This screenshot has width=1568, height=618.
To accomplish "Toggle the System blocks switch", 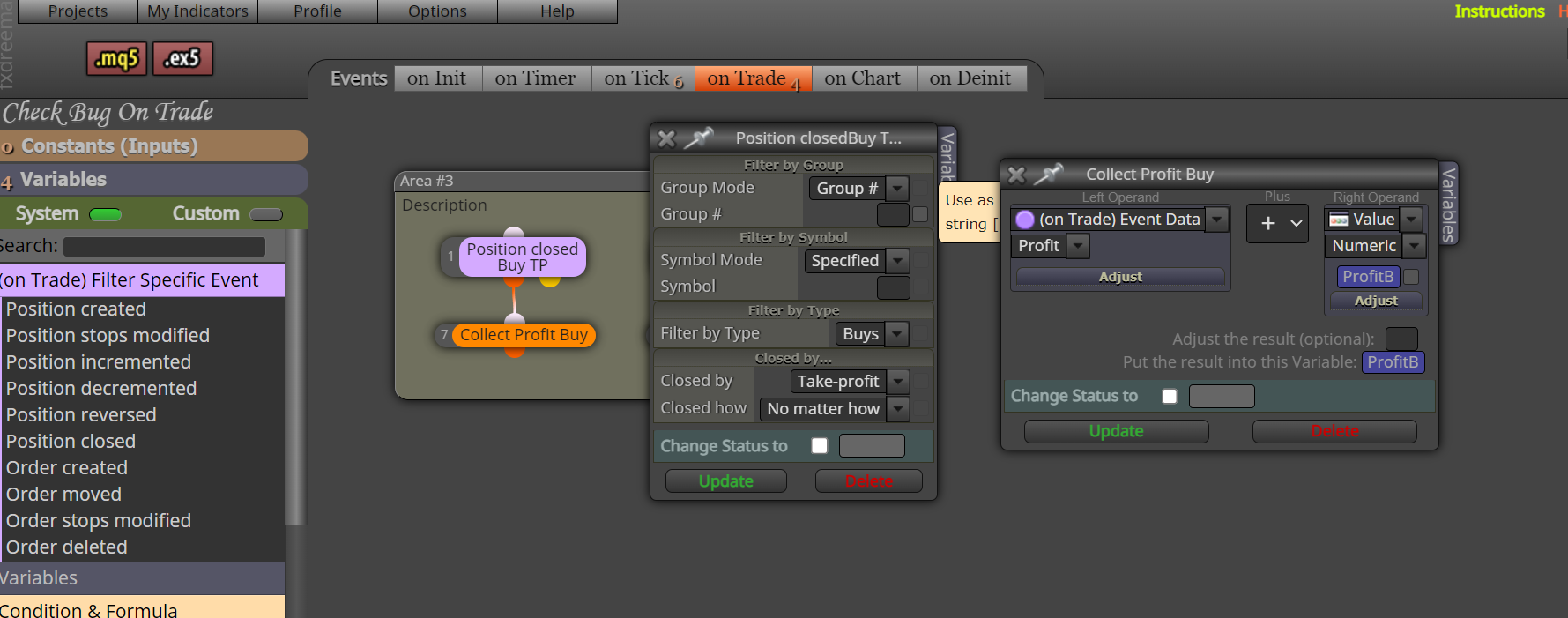I will click(x=106, y=214).
